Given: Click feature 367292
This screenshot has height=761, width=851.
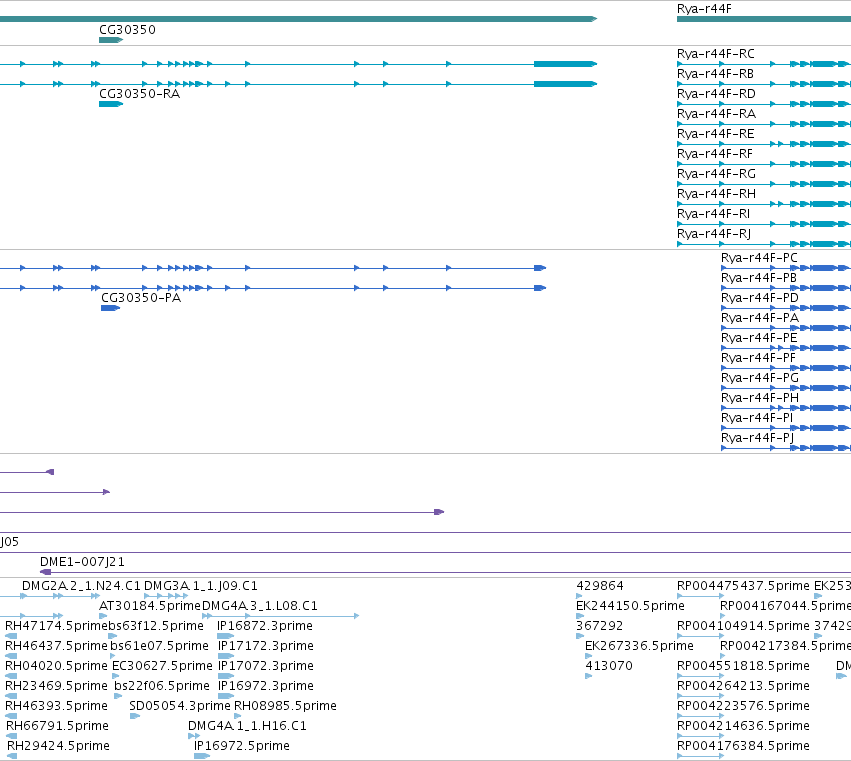Looking at the screenshot, I should [x=600, y=626].
